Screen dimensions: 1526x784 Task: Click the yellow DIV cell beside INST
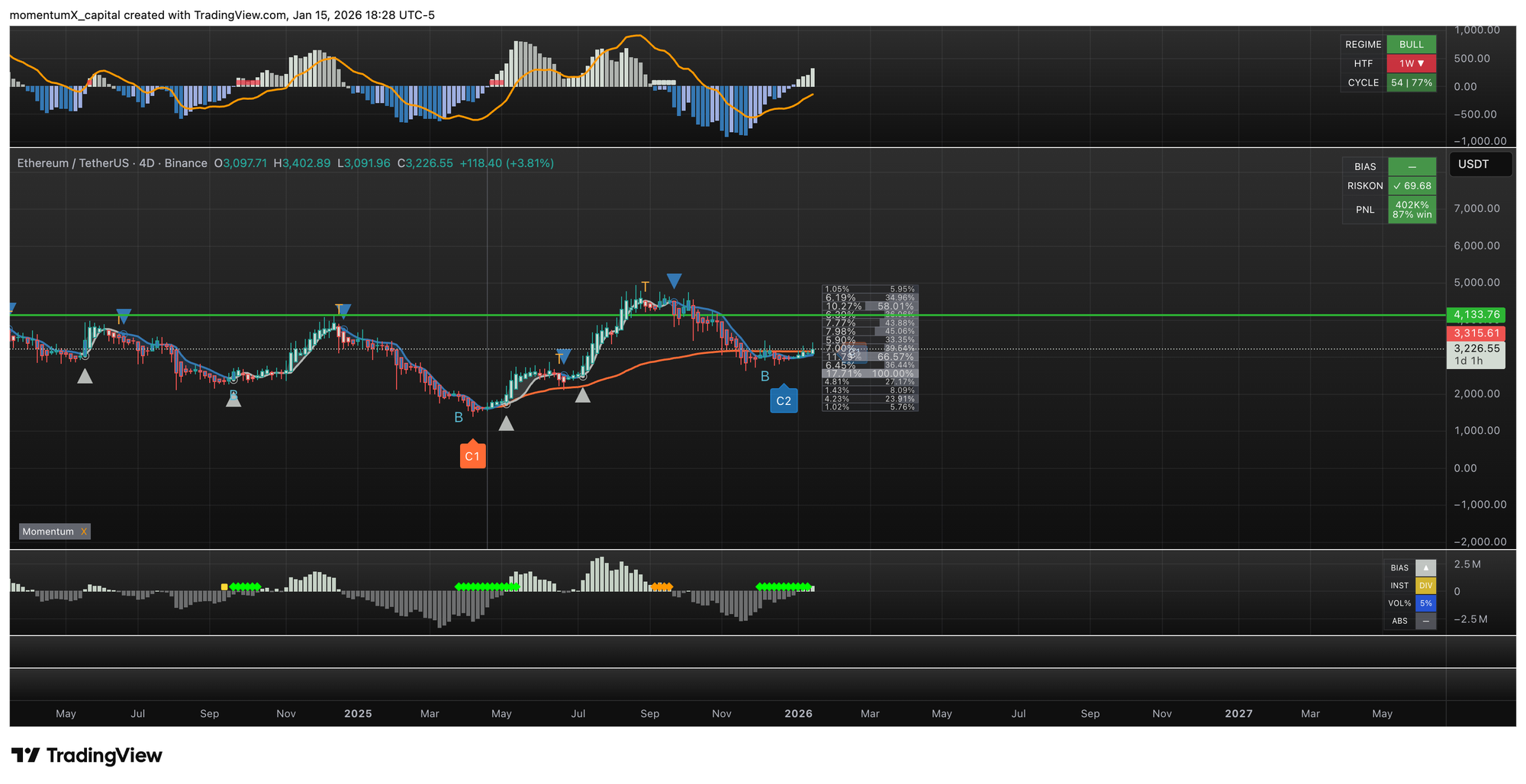click(x=1425, y=586)
